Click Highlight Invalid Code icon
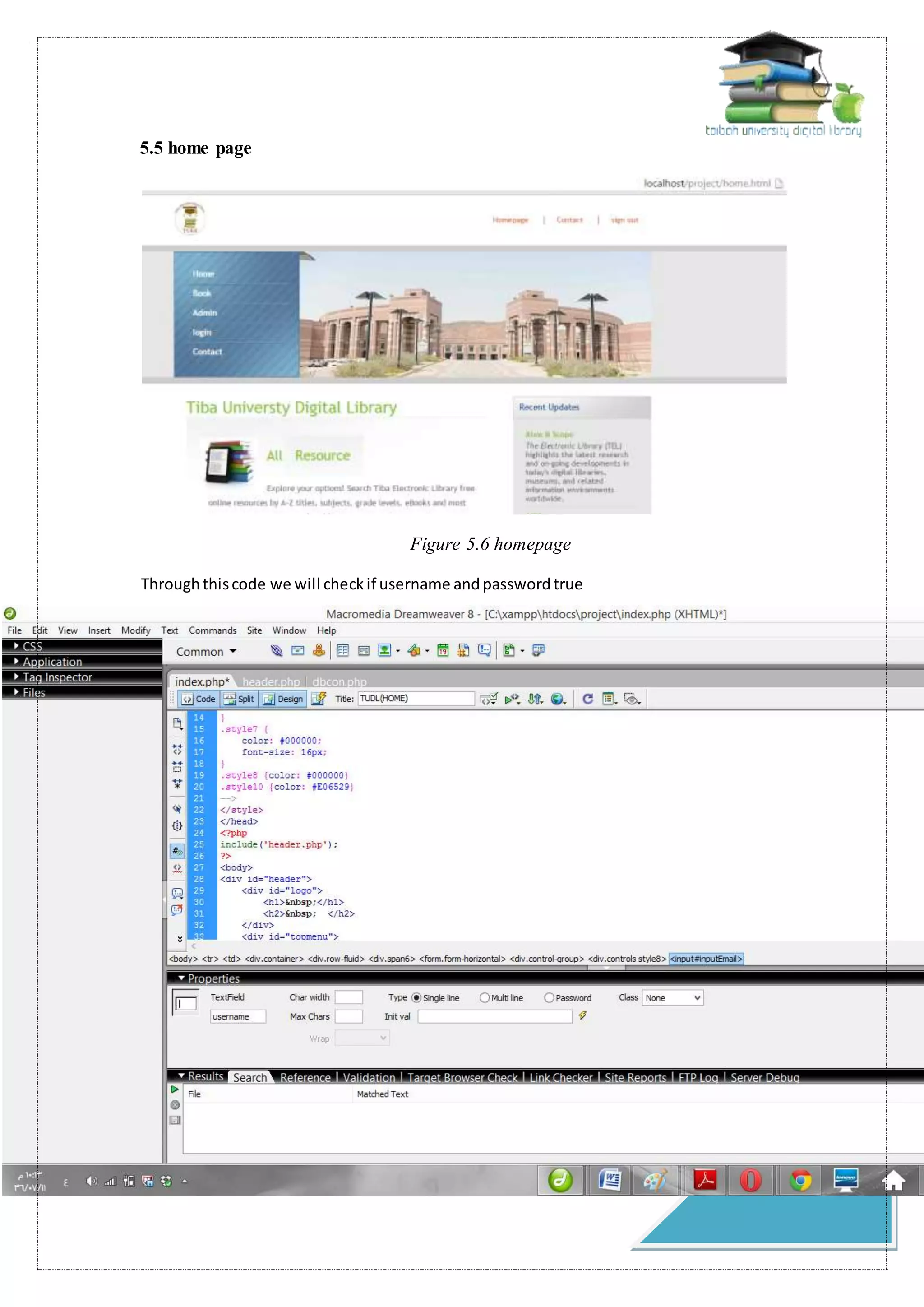924x1307 pixels. click(177, 868)
